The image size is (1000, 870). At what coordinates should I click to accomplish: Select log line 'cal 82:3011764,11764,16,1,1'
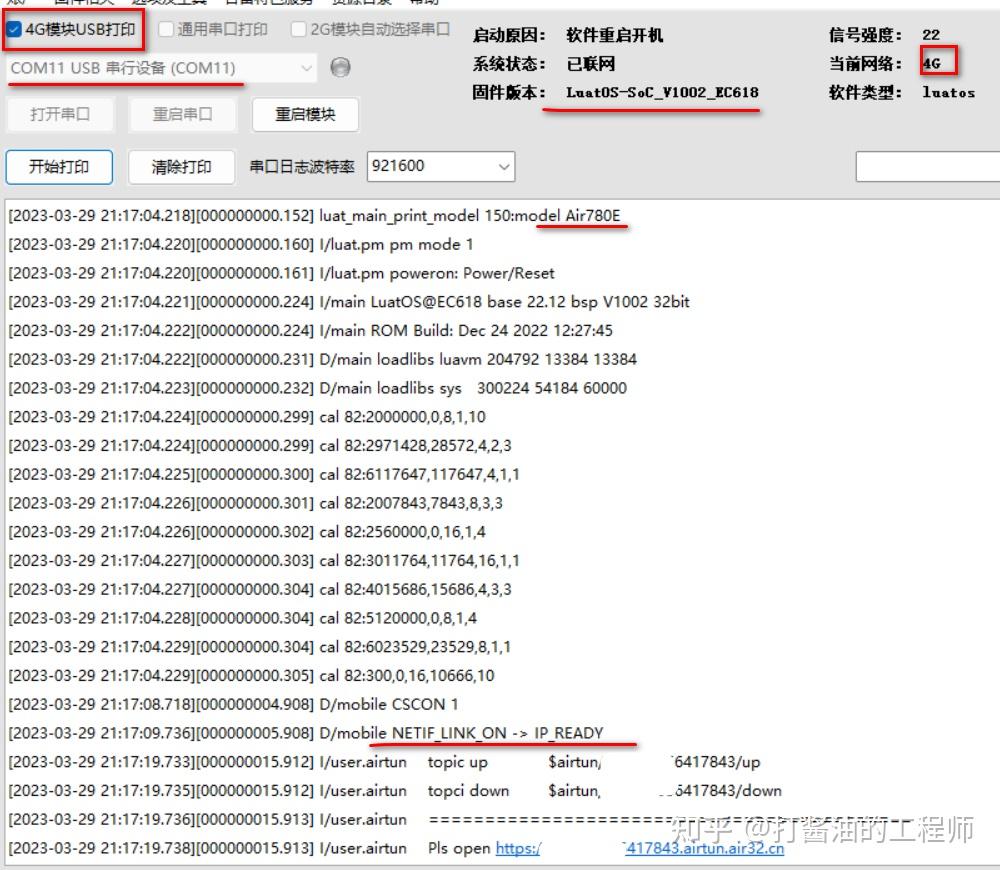(x=264, y=560)
